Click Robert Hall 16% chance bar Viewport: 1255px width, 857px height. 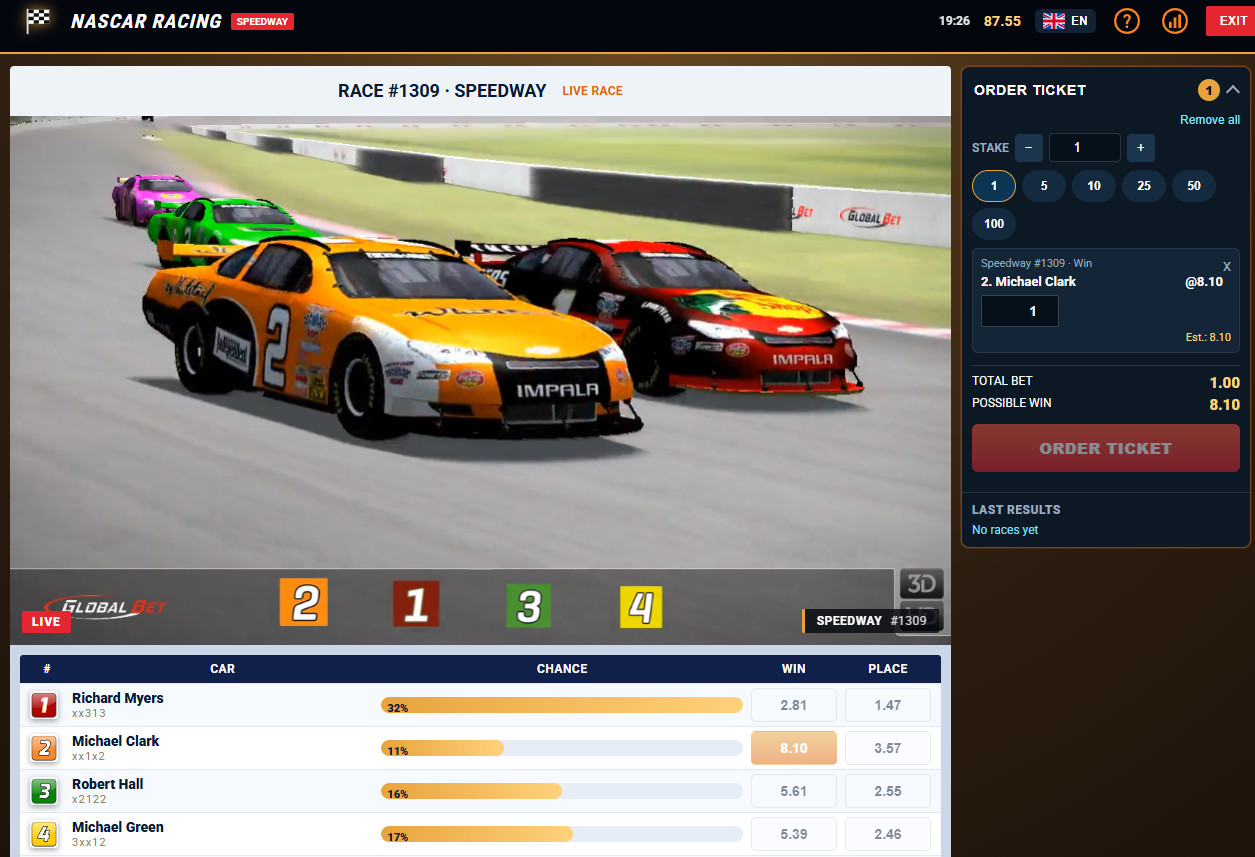pos(562,791)
